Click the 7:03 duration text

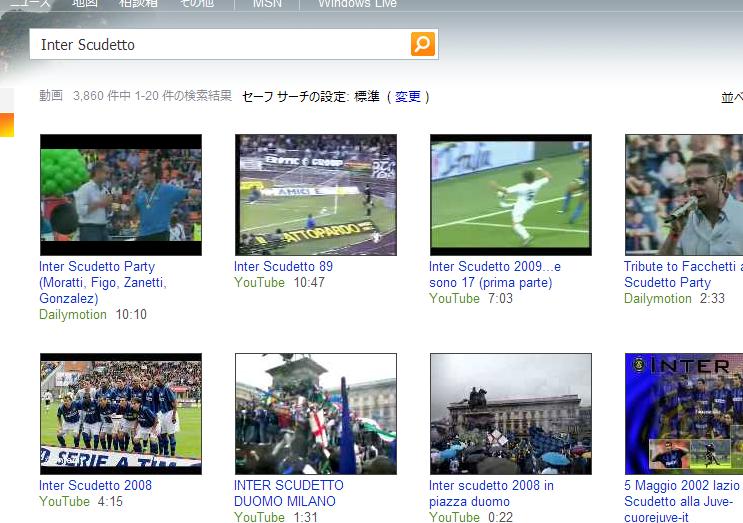pos(500,298)
